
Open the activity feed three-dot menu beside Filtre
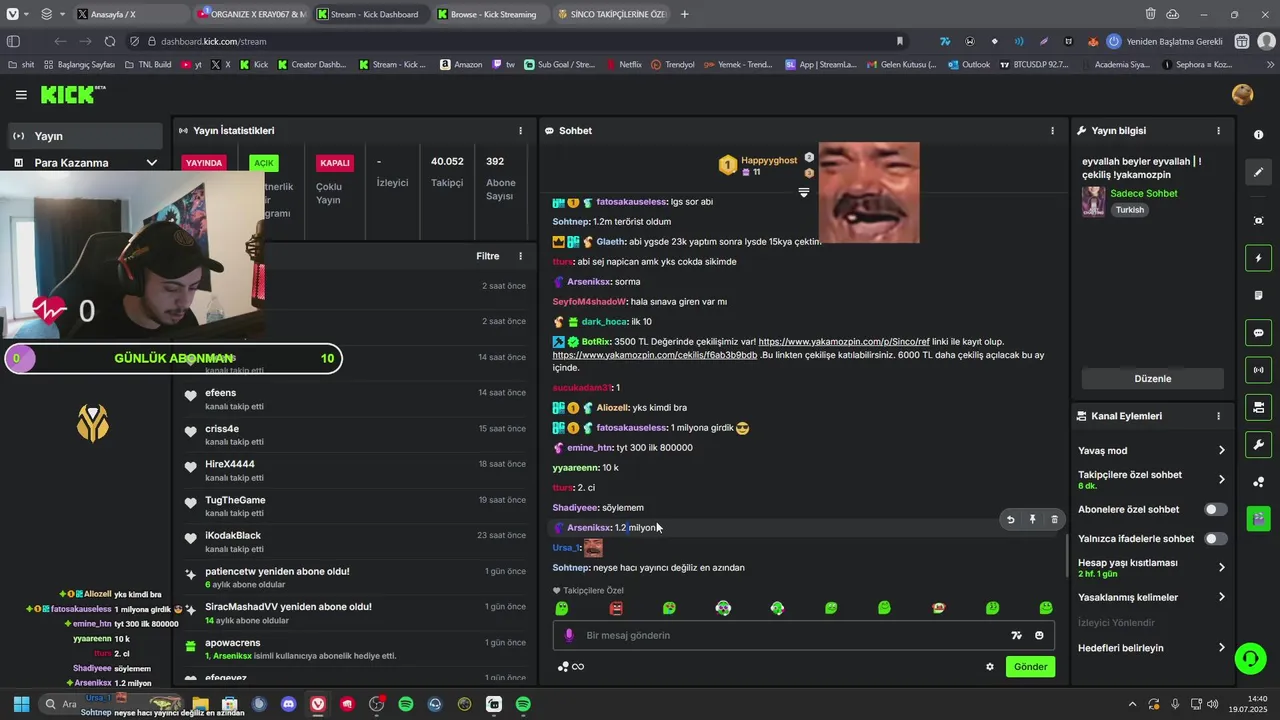pyautogui.click(x=520, y=256)
